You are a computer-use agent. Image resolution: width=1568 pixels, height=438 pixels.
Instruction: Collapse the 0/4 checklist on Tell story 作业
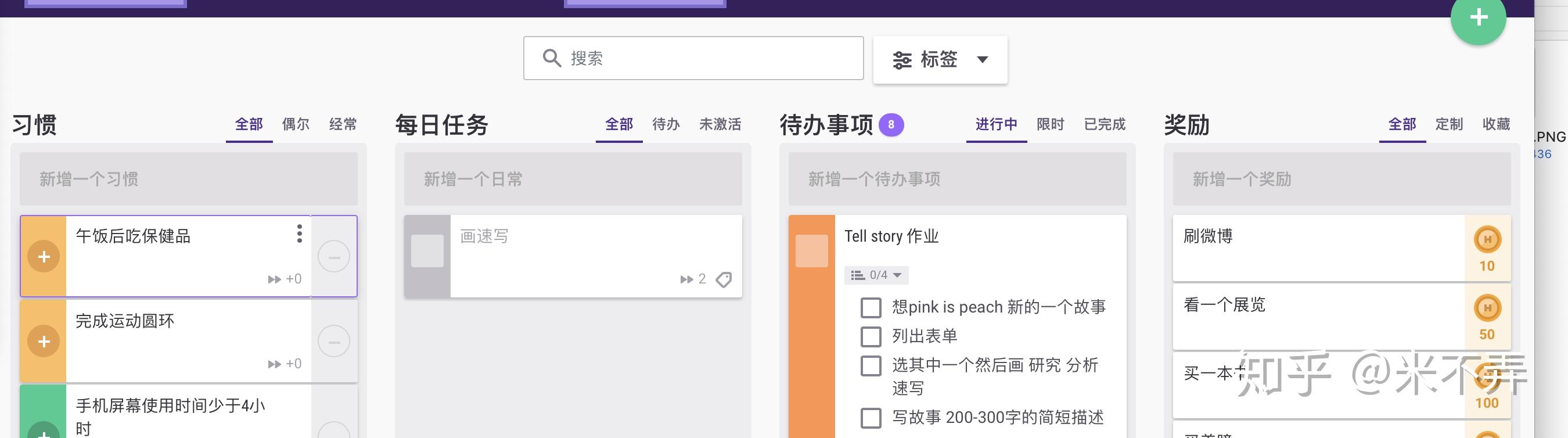pyautogui.click(x=876, y=275)
